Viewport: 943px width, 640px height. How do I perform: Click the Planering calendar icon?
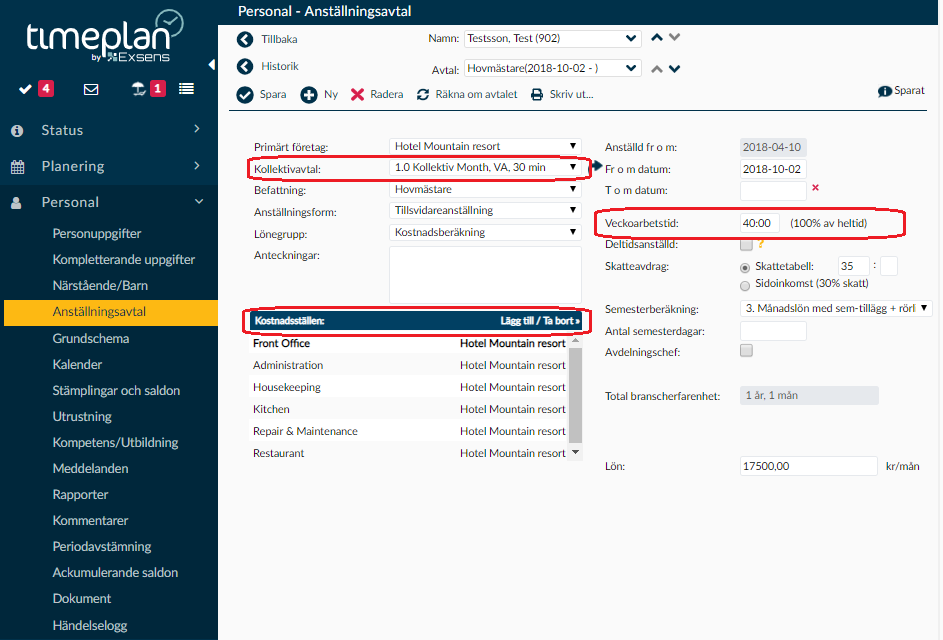tap(17, 167)
